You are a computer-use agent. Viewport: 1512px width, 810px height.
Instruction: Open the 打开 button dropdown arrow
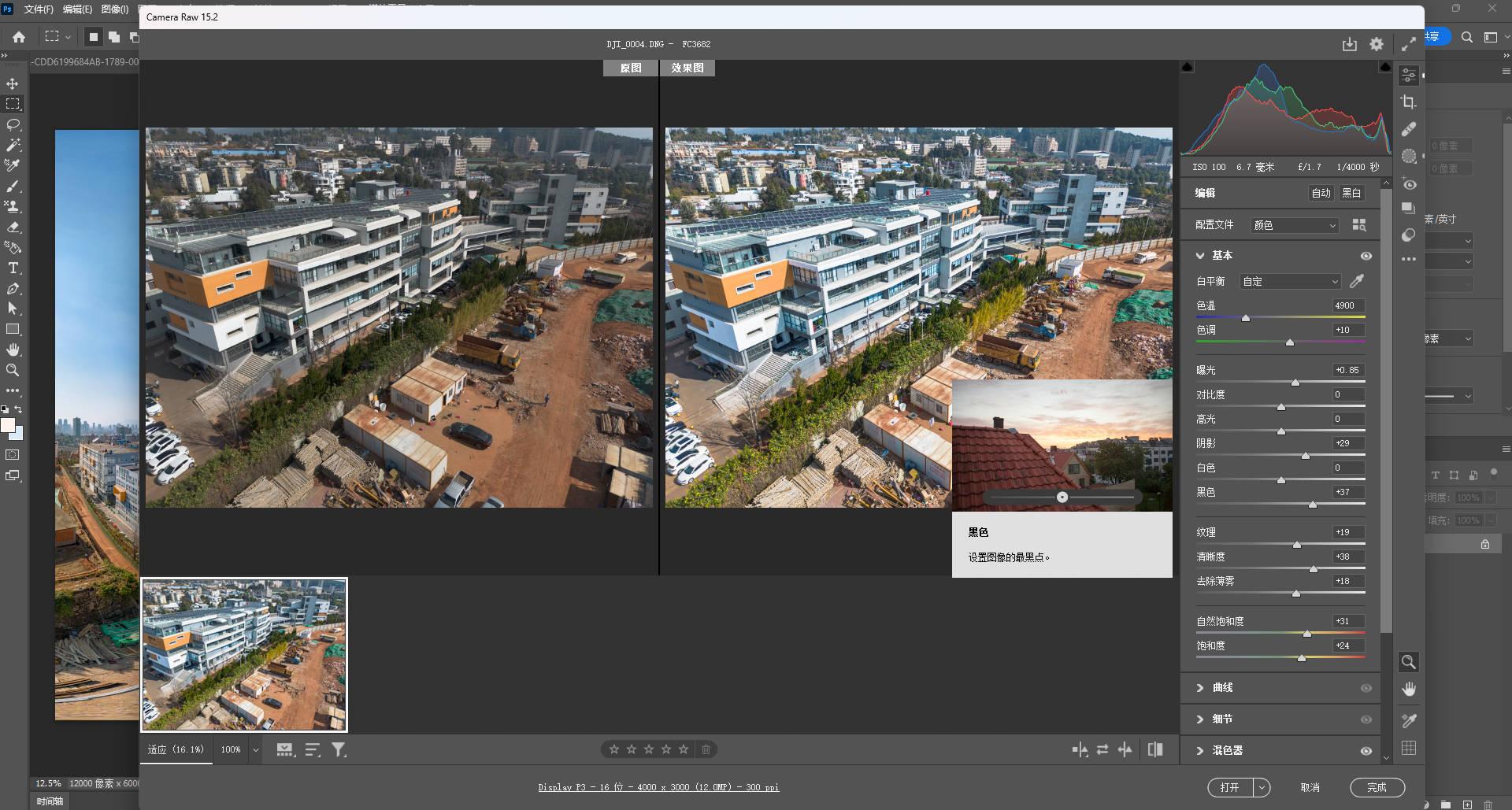(x=1262, y=787)
